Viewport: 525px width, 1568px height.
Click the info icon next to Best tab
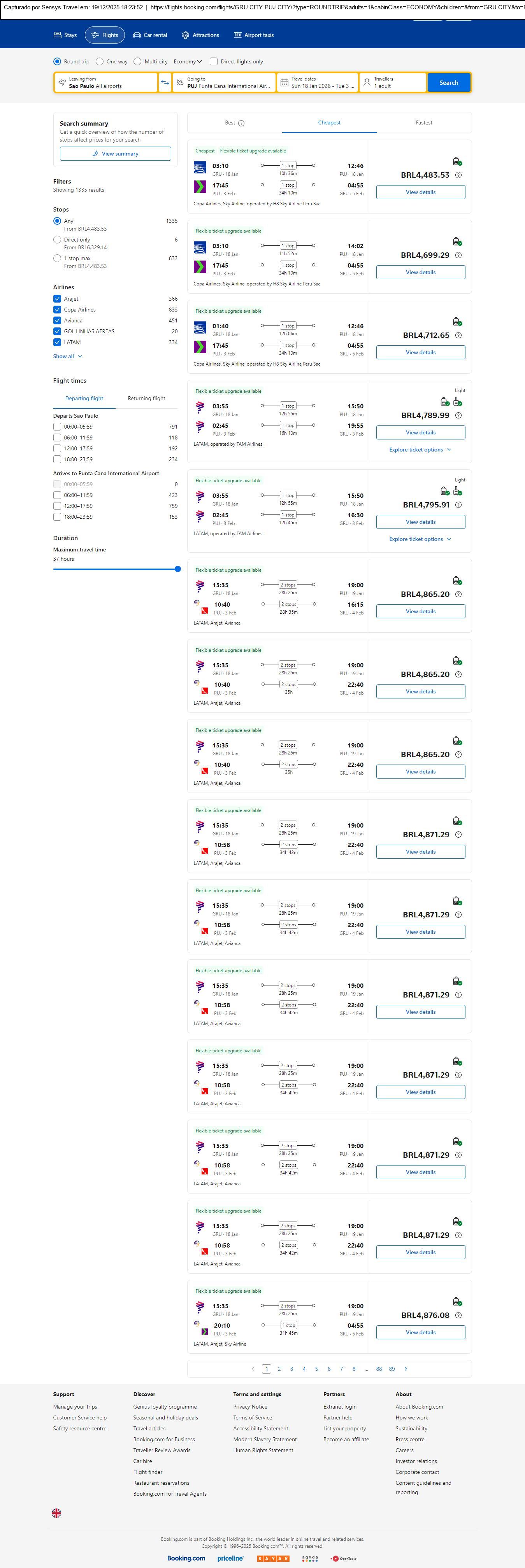pyautogui.click(x=241, y=123)
